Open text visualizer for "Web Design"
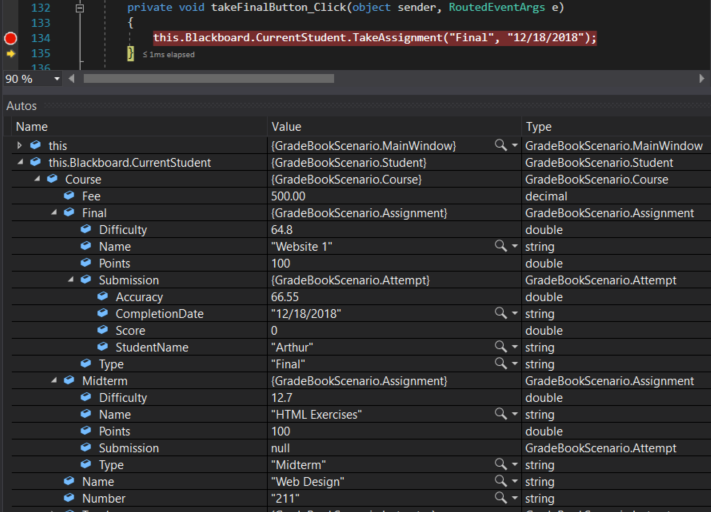The width and height of the screenshot is (711, 512). coord(501,481)
